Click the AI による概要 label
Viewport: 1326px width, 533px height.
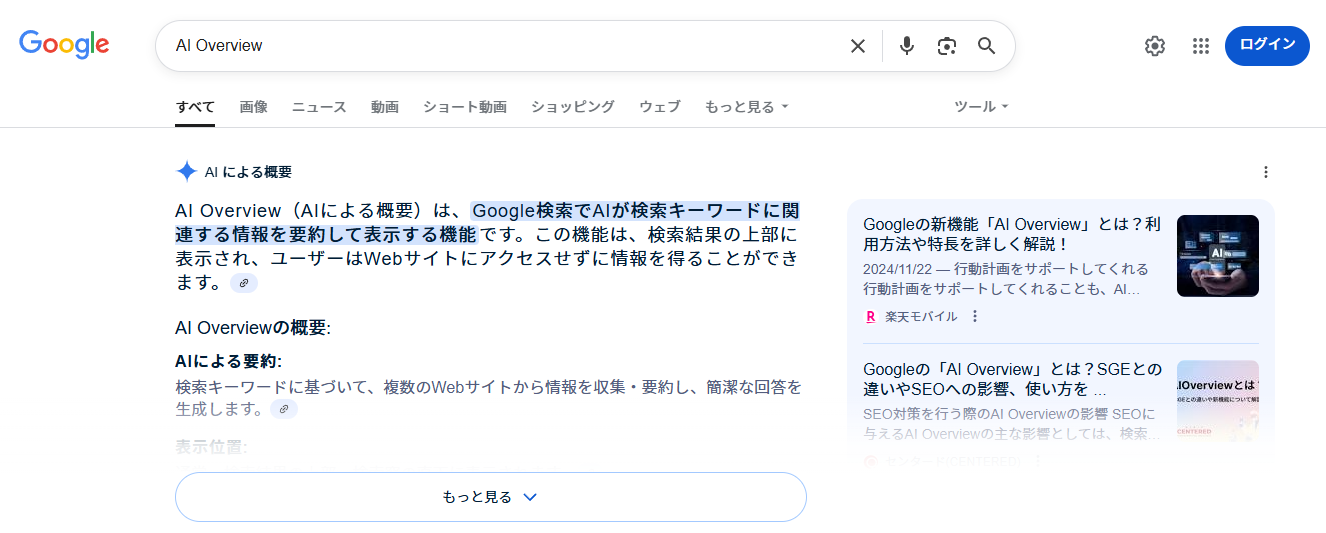[248, 172]
